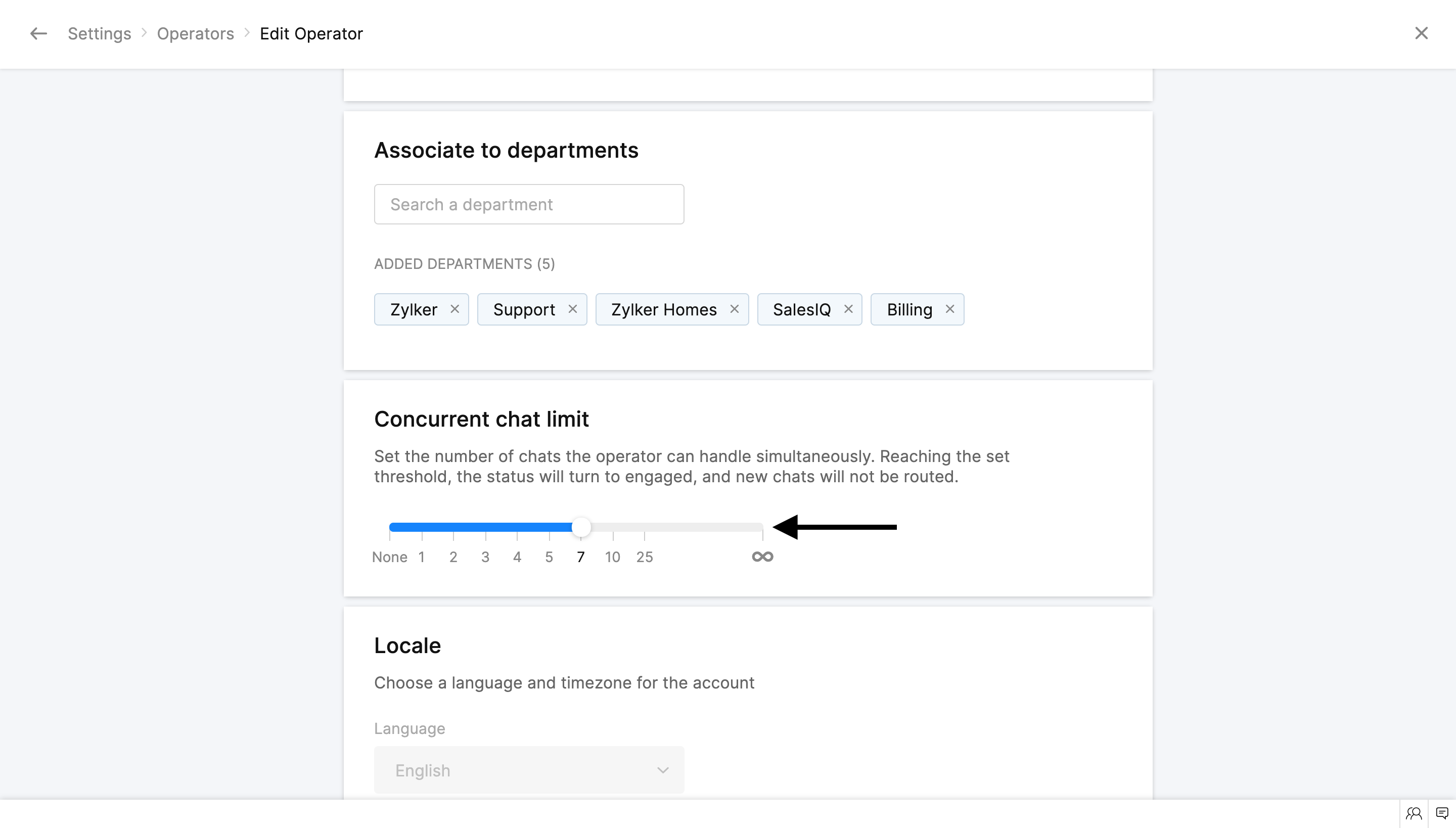Screen dimensions: 1456x828
Task: Click the concurrent chat limit slider handle
Action: point(581,527)
